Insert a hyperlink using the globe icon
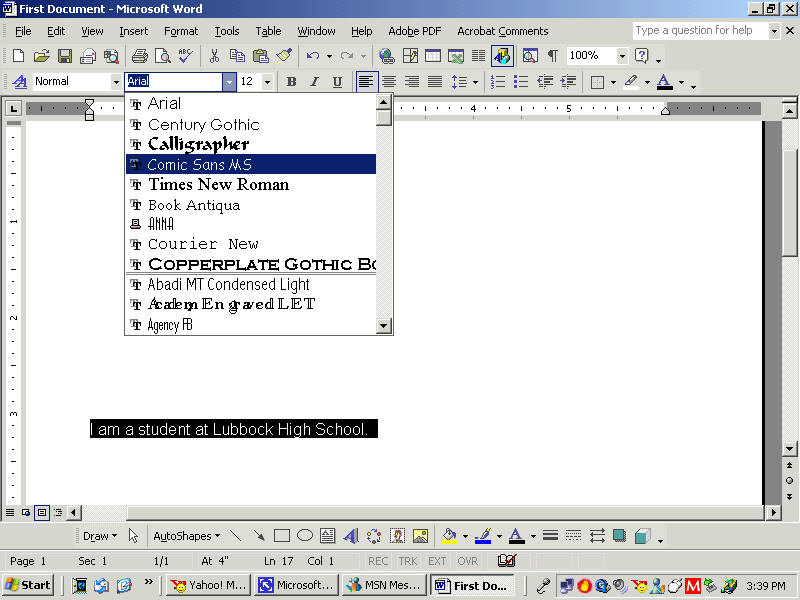Screen dimensions: 800x600 [x=387, y=56]
